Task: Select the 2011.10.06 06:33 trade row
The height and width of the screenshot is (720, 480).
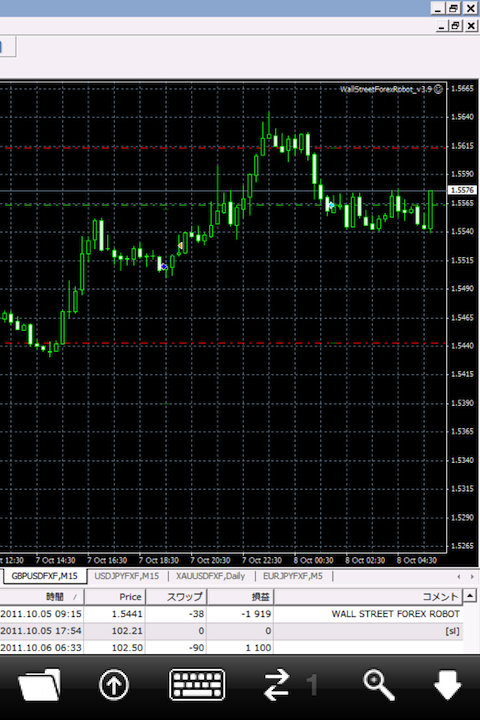Action: point(231,647)
